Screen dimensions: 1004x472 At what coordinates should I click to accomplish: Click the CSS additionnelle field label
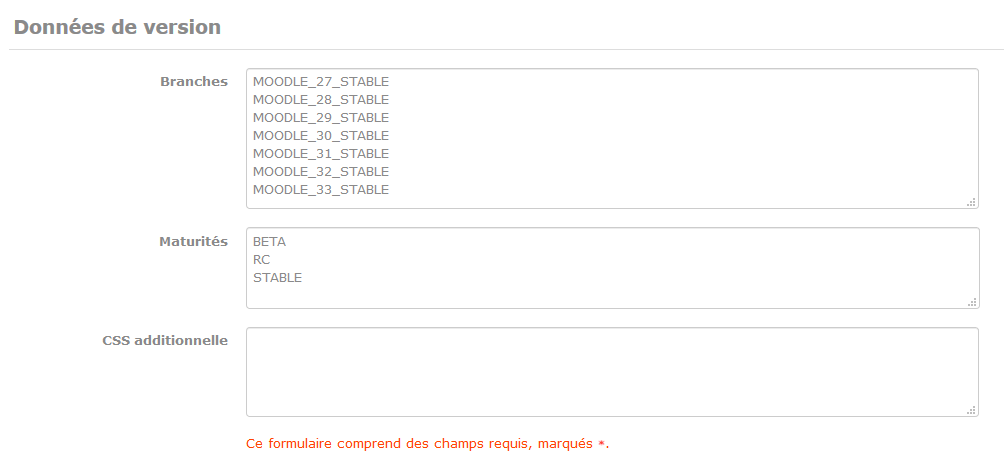[x=165, y=341]
